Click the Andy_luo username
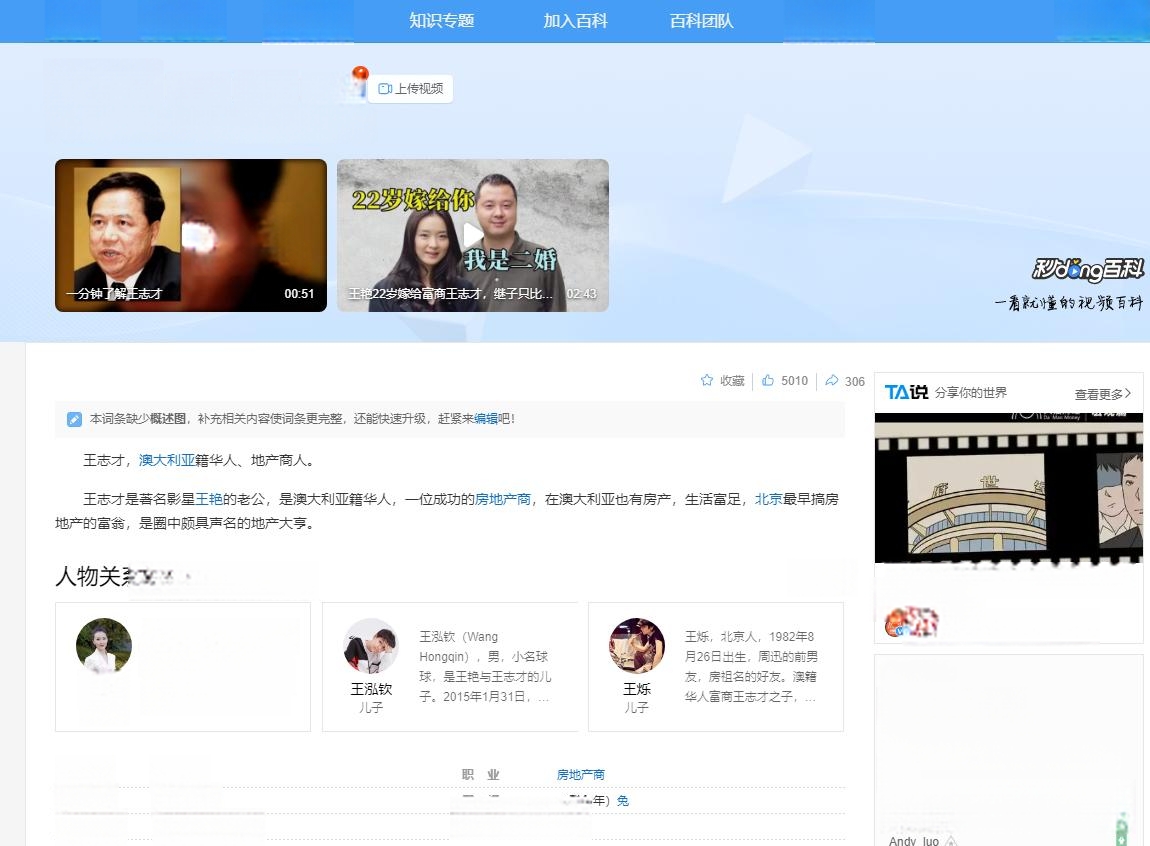1150x846 pixels. click(914, 841)
